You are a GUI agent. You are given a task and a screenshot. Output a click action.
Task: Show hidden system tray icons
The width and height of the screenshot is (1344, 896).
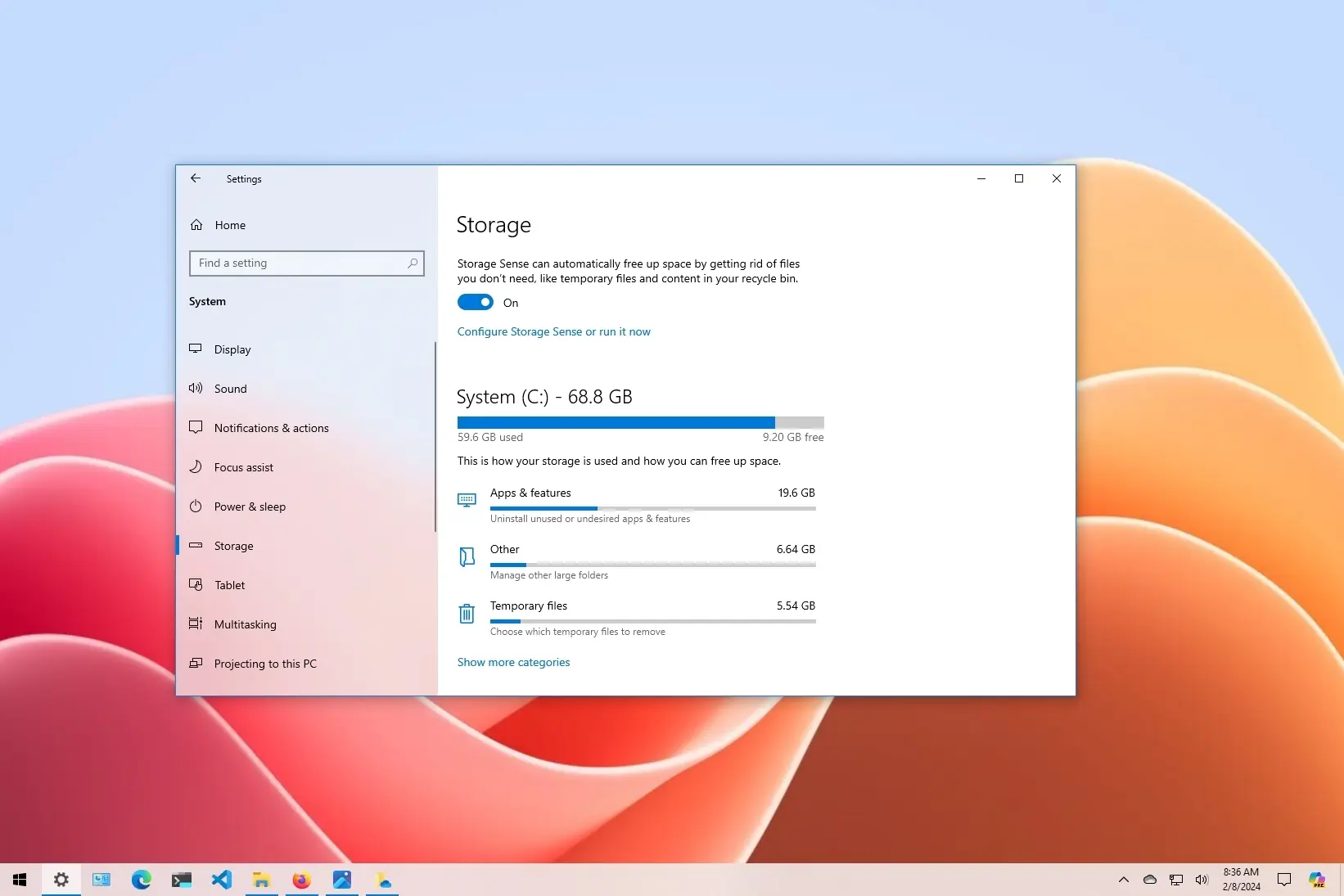coord(1124,880)
